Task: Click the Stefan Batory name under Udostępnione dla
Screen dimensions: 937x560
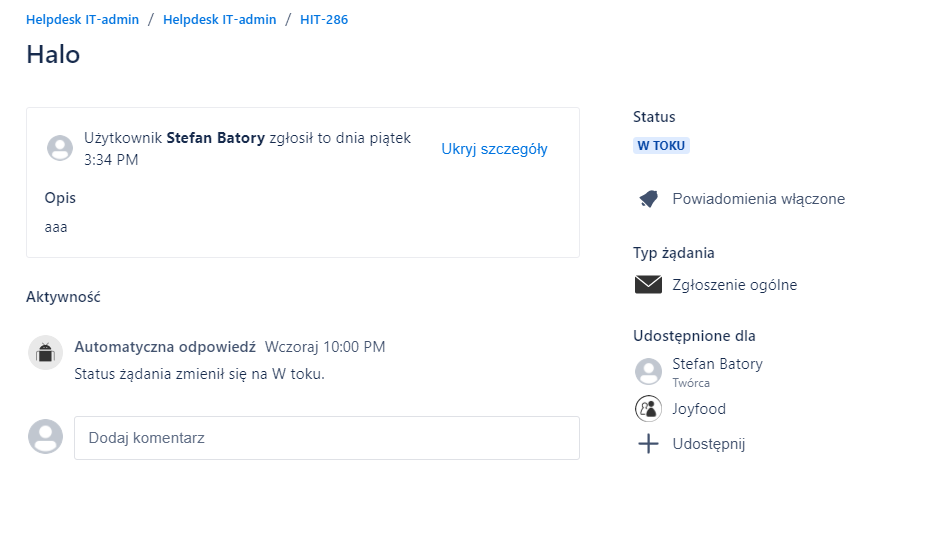Action: pos(717,364)
